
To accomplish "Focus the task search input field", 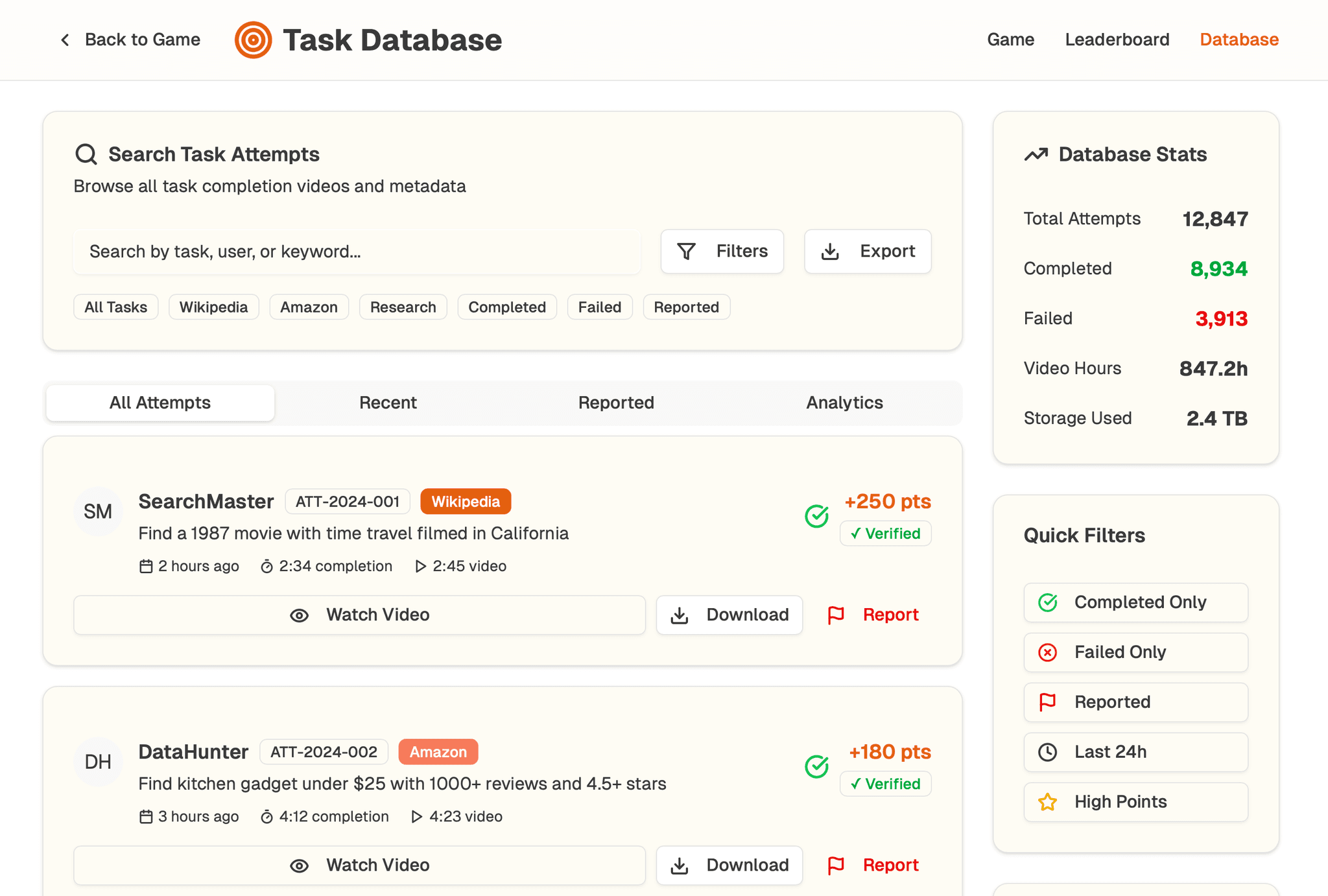I will point(357,252).
